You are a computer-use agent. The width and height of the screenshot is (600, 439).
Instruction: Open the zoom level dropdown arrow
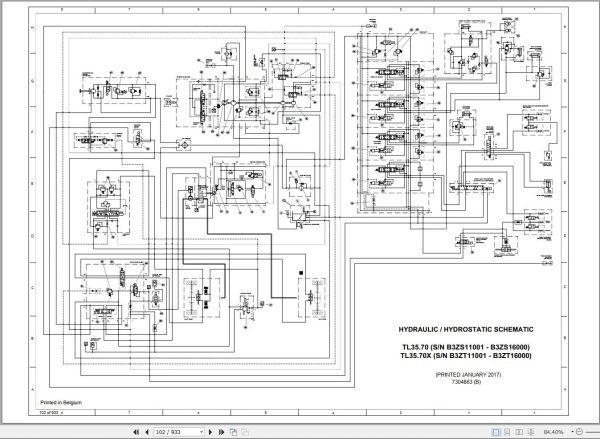pyautogui.click(x=572, y=432)
